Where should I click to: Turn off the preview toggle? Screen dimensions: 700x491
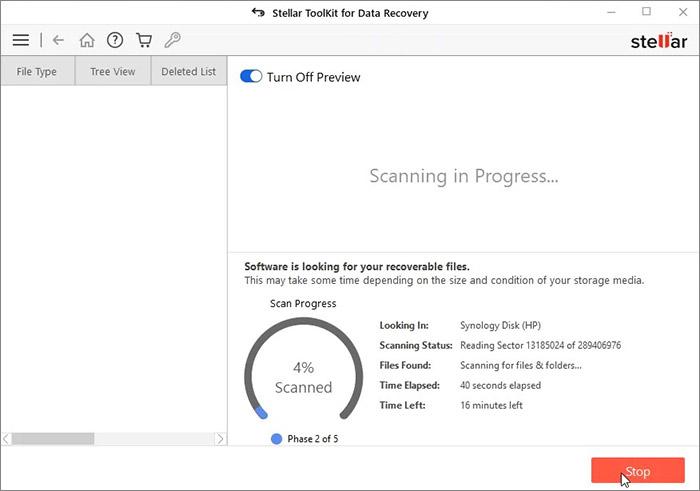[251, 77]
